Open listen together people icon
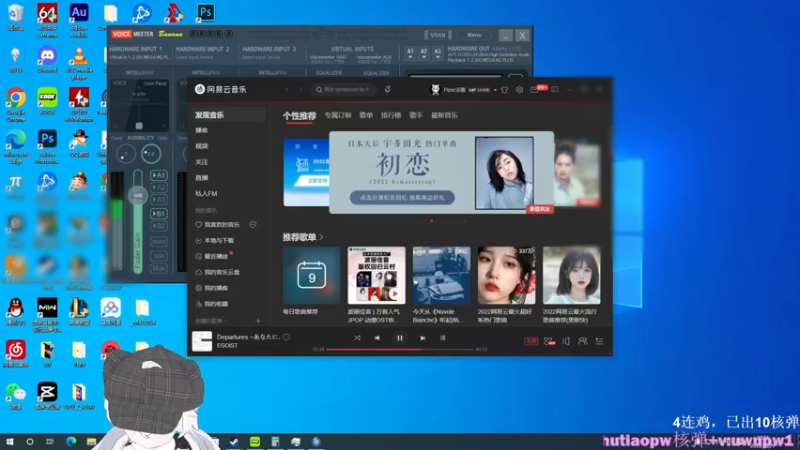800x450 pixels. tap(582, 341)
